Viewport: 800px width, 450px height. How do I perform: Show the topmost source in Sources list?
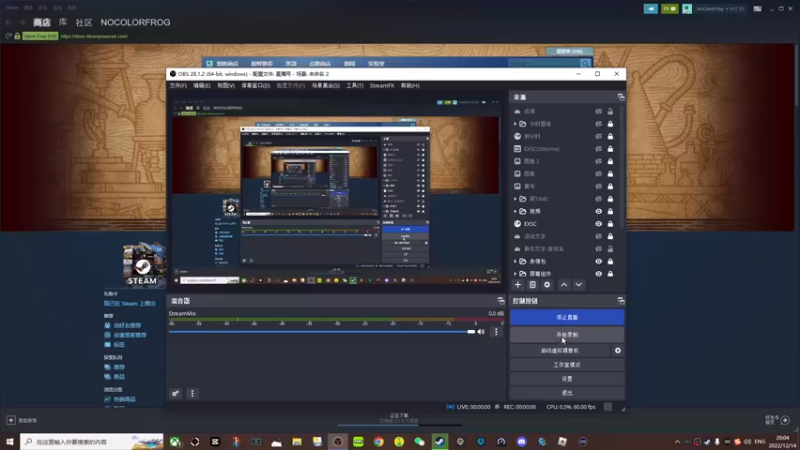point(598,111)
